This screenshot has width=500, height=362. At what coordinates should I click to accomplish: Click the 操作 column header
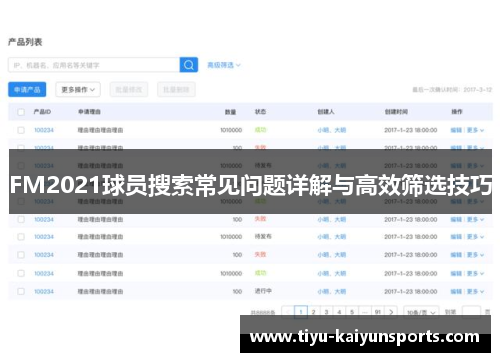[457, 112]
